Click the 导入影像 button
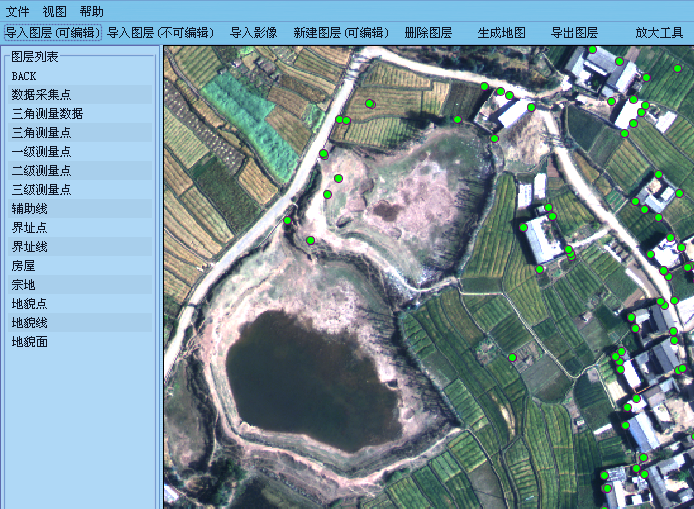Image resolution: width=694 pixels, height=509 pixels. (254, 33)
